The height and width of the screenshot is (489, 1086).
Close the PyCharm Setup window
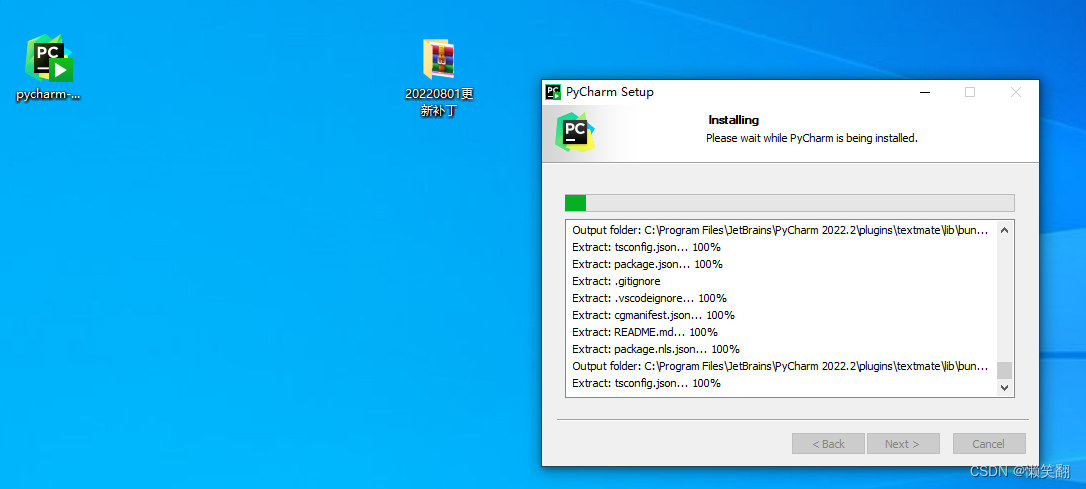coord(1015,92)
